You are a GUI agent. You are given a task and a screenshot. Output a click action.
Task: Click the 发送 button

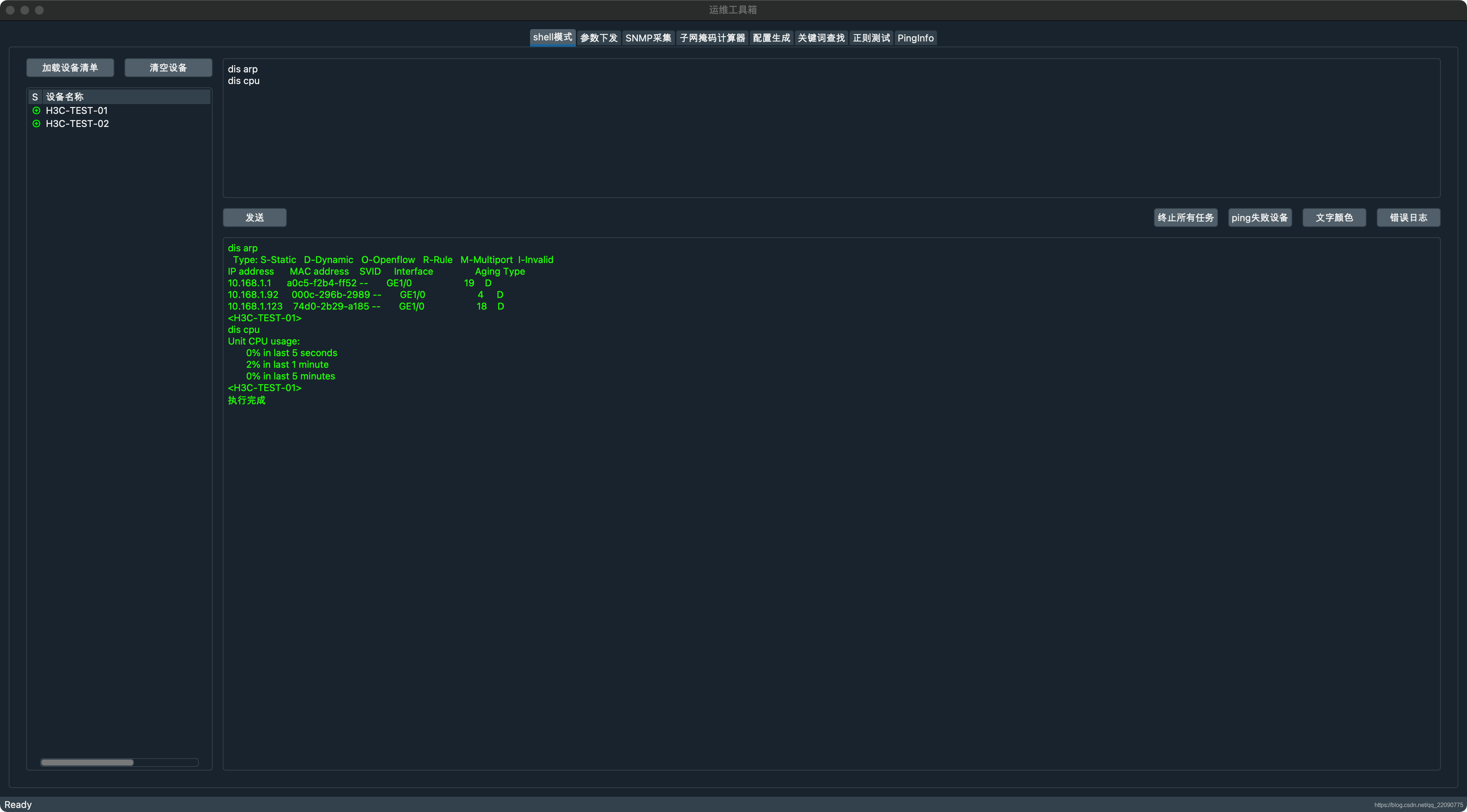point(254,217)
